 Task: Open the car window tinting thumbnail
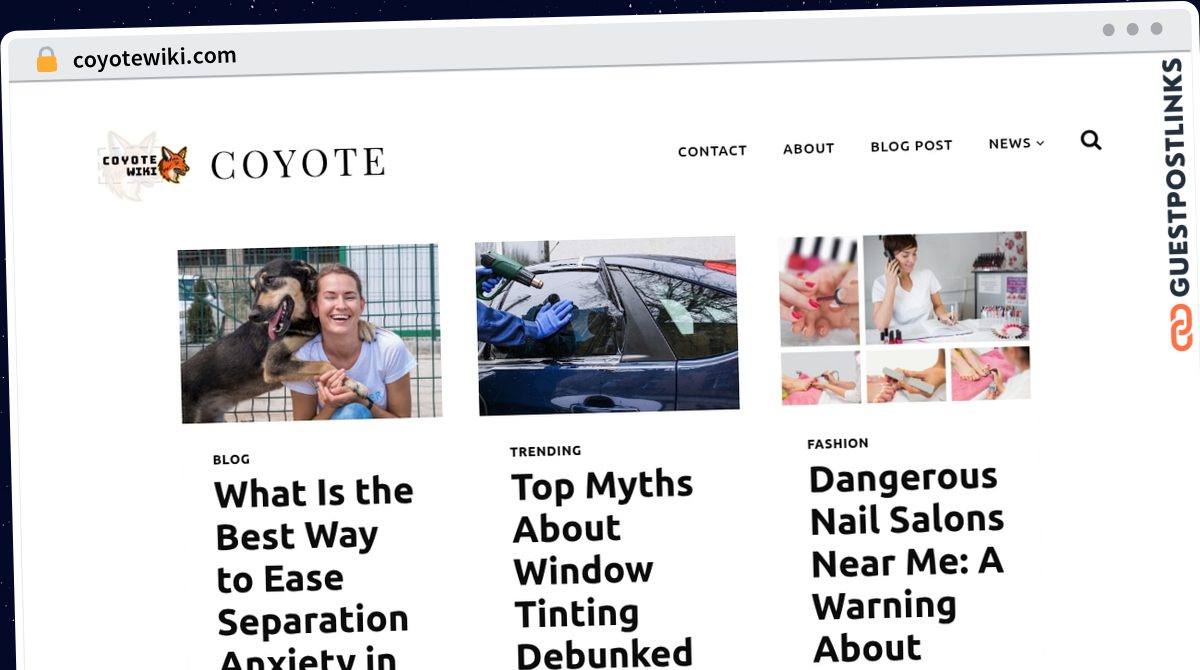tap(607, 325)
